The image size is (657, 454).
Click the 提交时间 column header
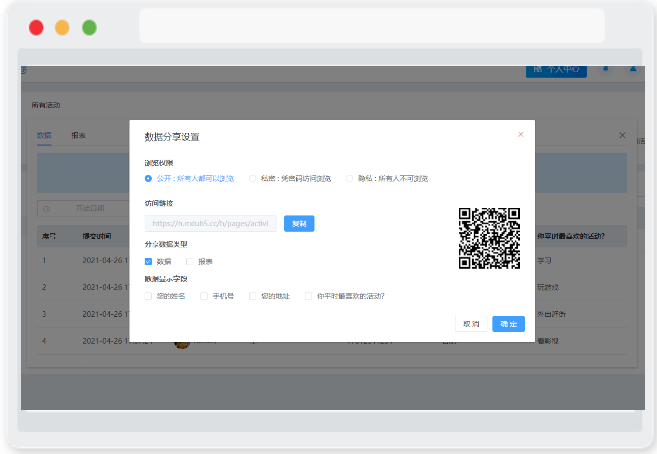click(97, 236)
